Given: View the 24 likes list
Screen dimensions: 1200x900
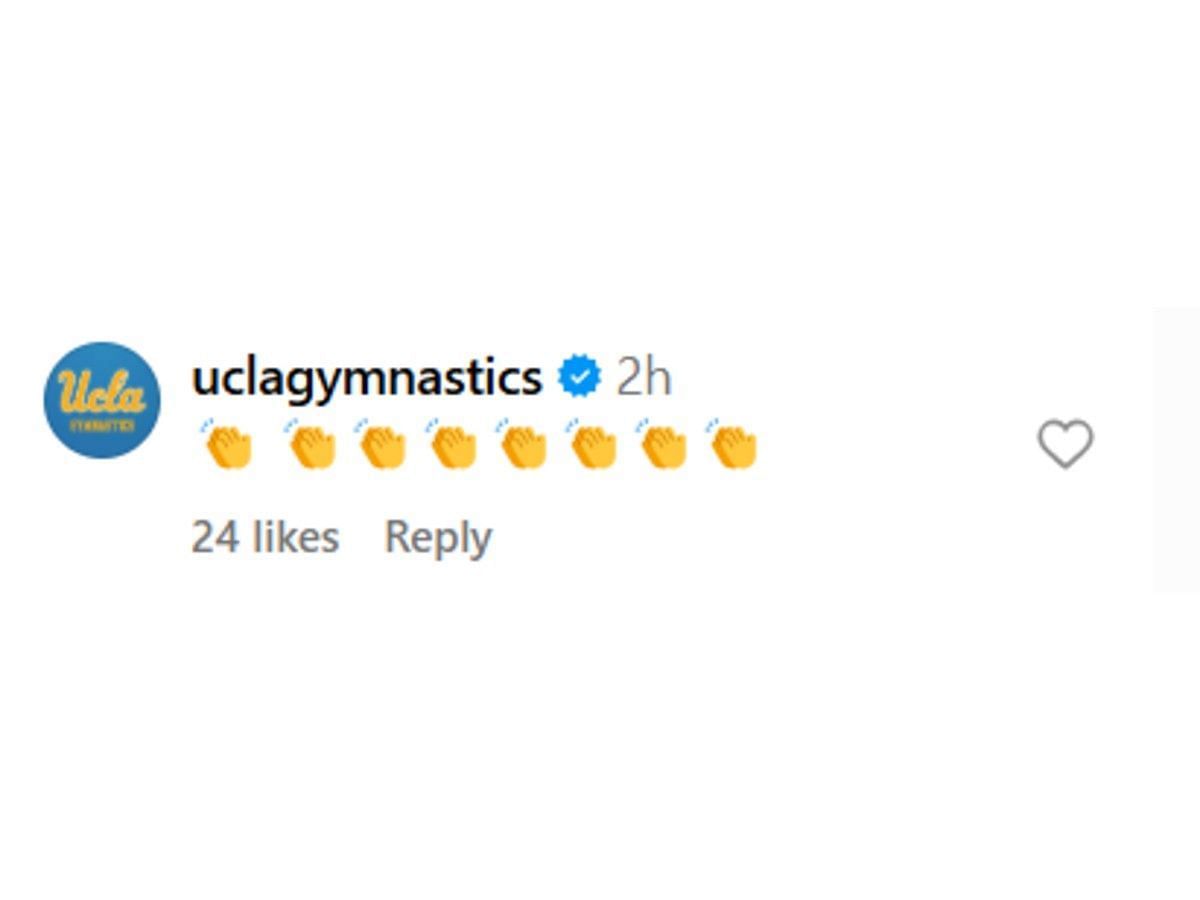Looking at the screenshot, I should tap(265, 538).
